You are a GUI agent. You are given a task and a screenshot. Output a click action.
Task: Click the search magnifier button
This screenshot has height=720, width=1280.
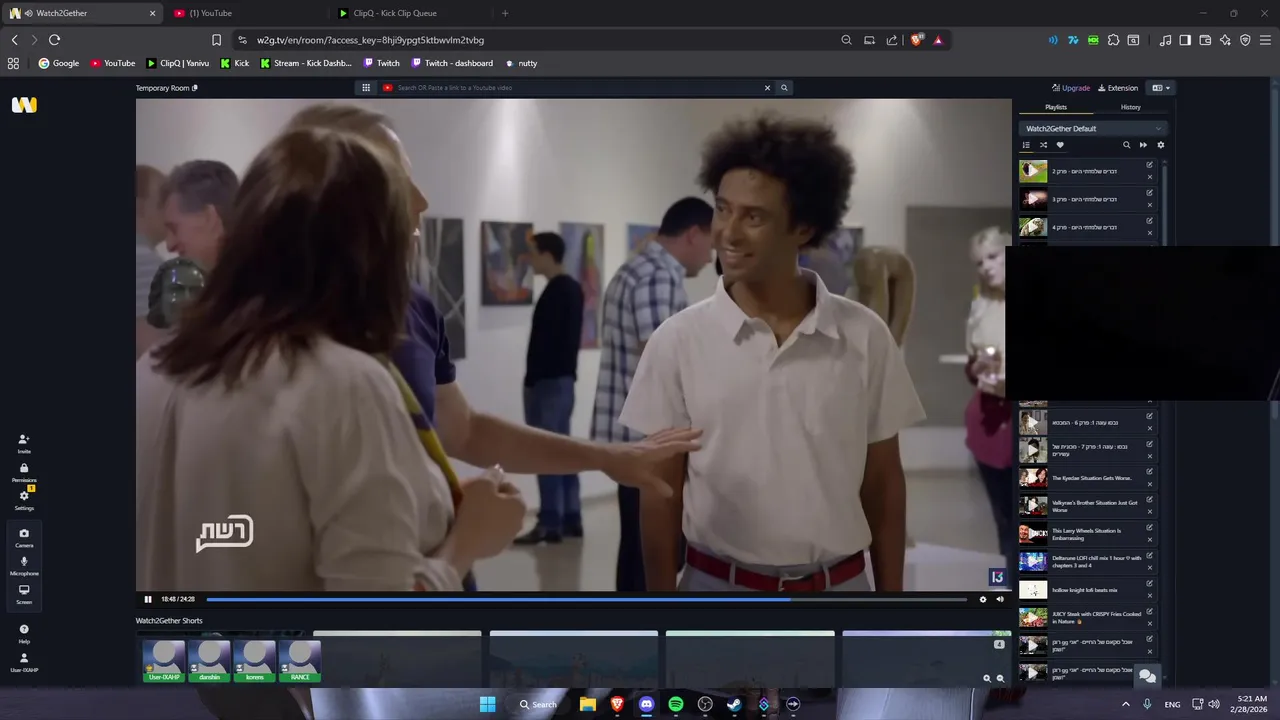pyautogui.click(x=784, y=88)
